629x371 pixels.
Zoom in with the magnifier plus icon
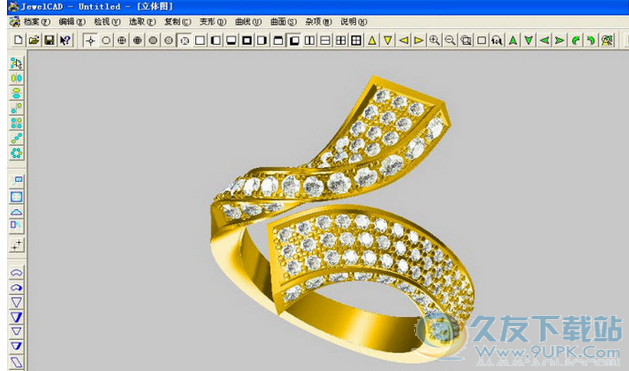point(434,40)
